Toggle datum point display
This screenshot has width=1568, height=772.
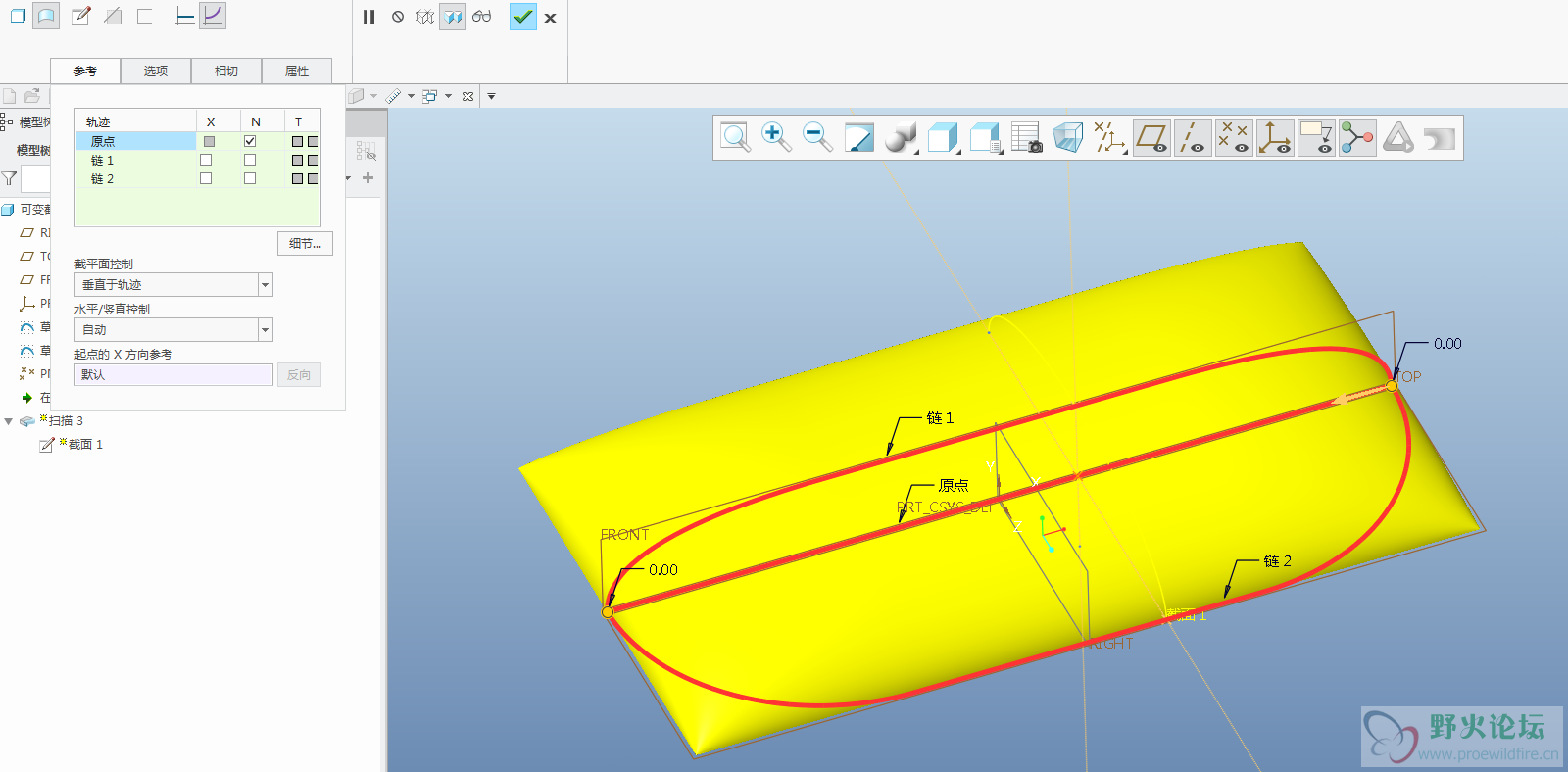tap(1234, 138)
